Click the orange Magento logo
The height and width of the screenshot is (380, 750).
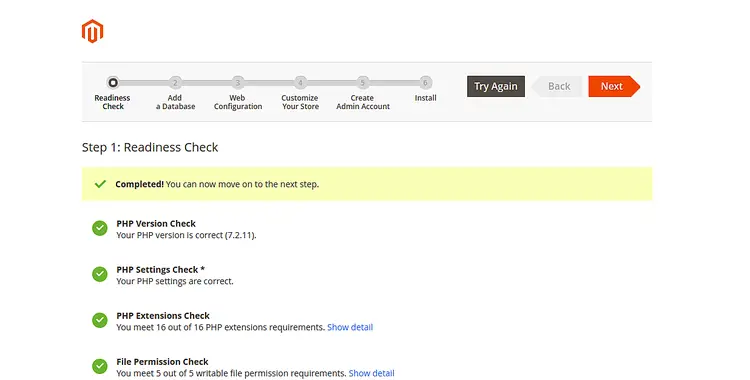[x=92, y=31]
